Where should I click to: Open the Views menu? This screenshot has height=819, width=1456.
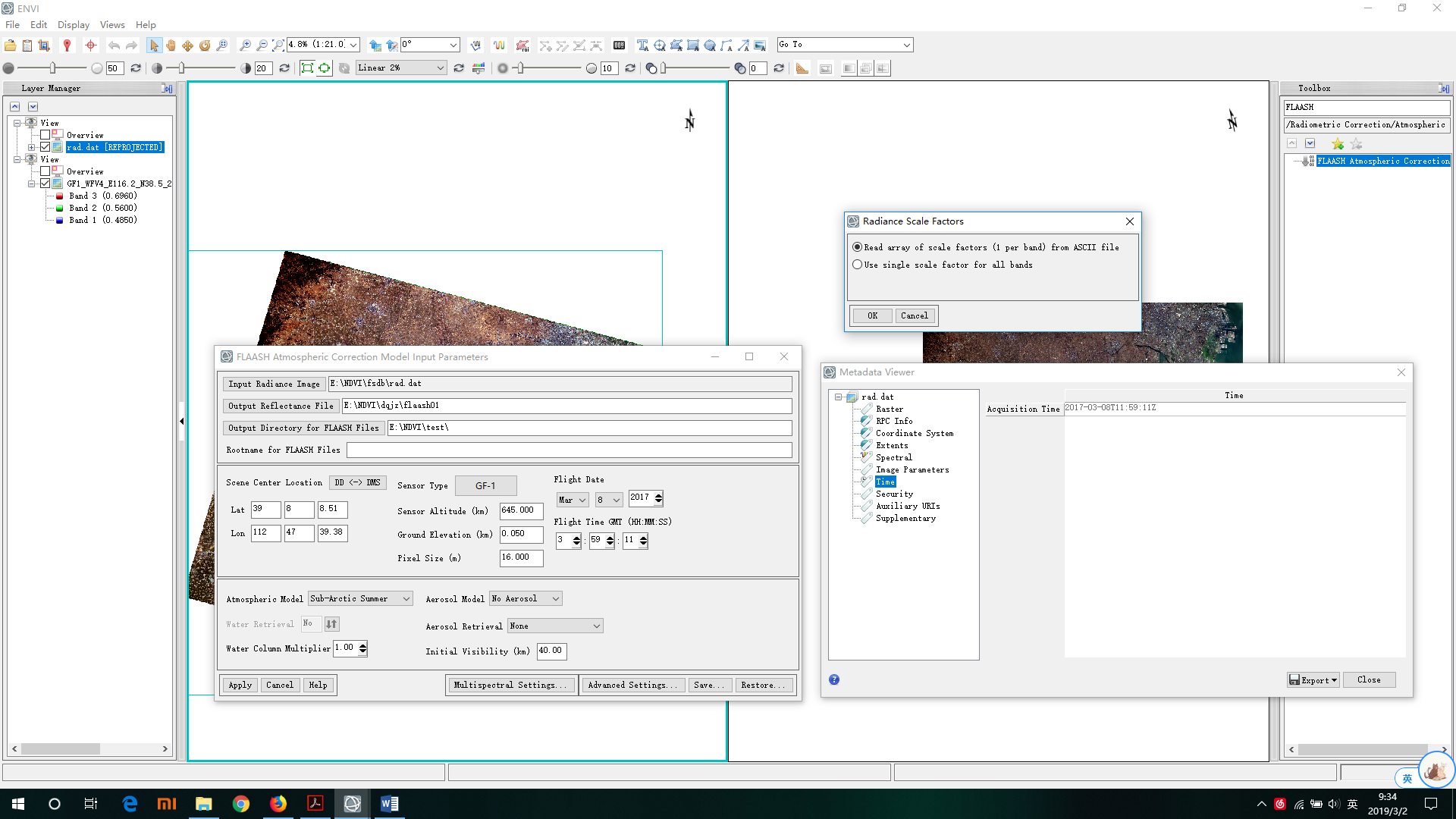(112, 25)
